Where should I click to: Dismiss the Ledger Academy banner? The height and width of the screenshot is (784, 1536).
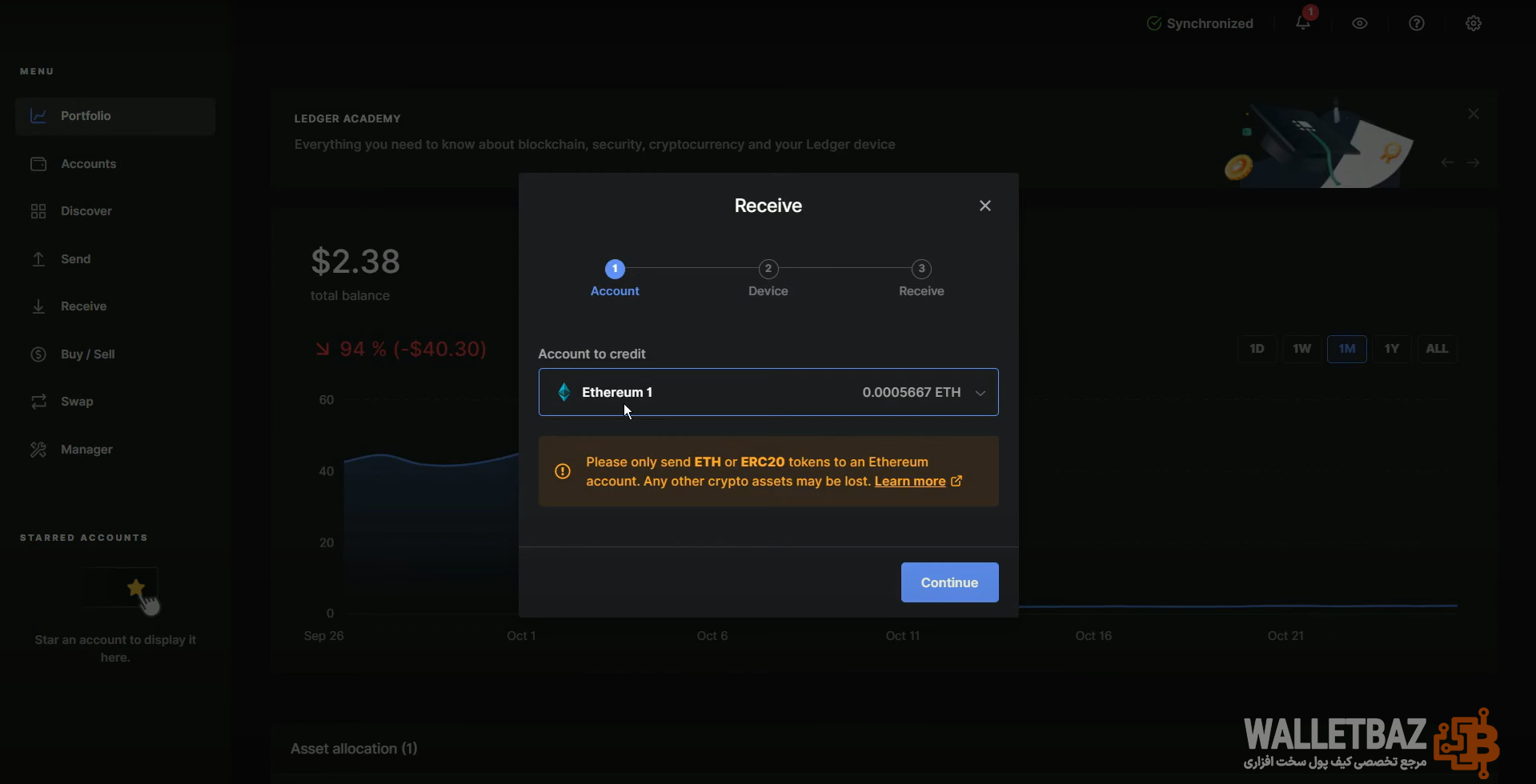tap(1474, 114)
